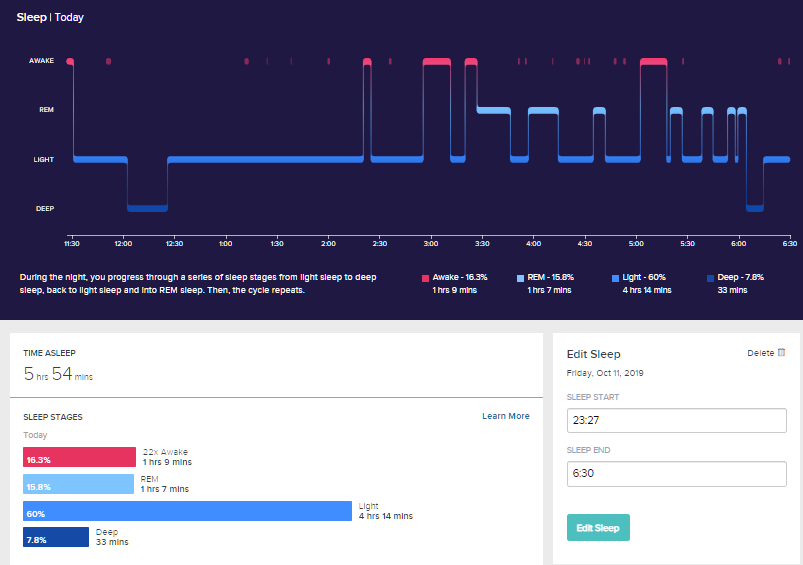Open the Learn More link

coord(505,416)
